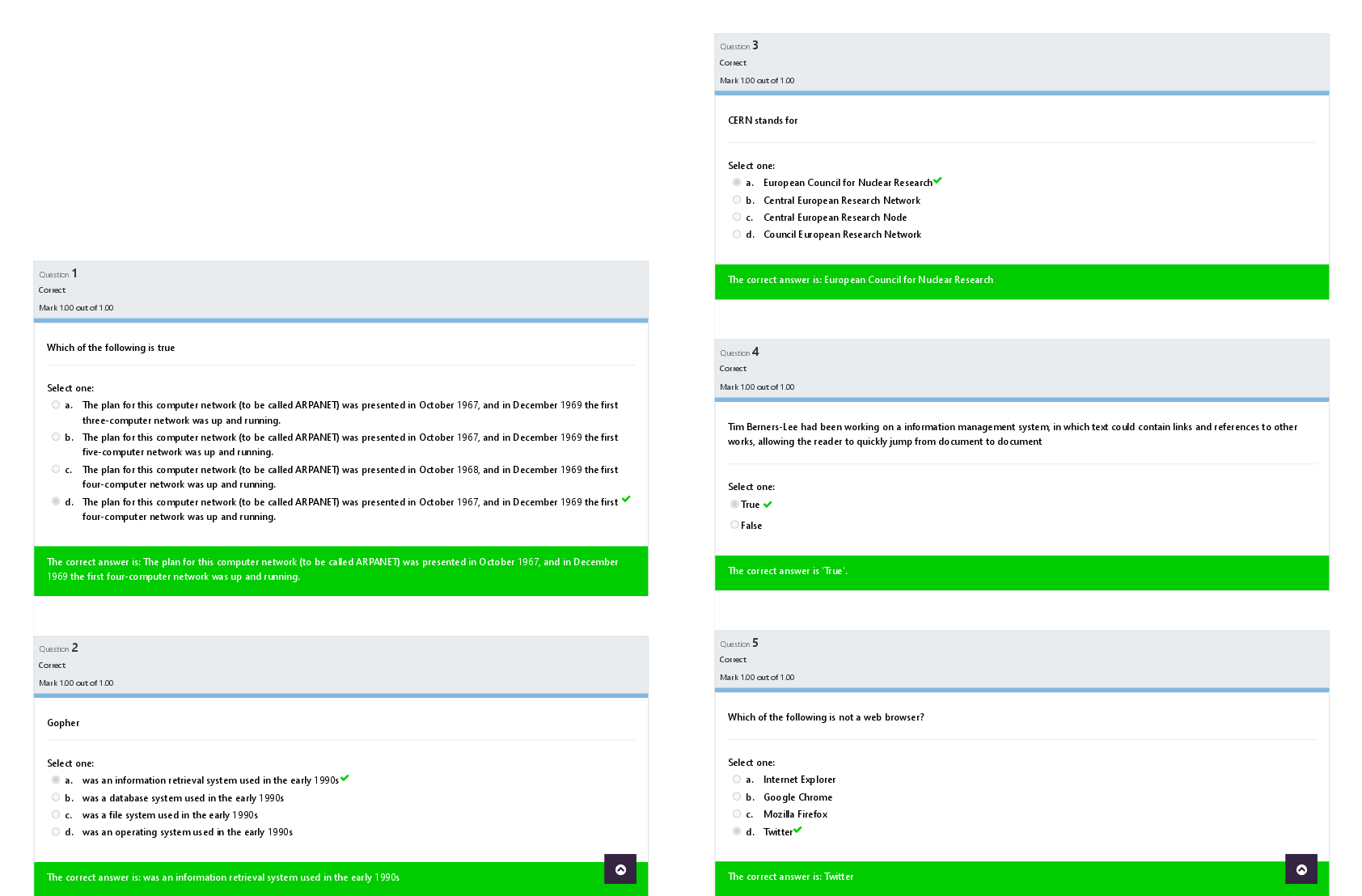Select Internet Explorer radio option
This screenshot has height=896, width=1362.
[737, 780]
